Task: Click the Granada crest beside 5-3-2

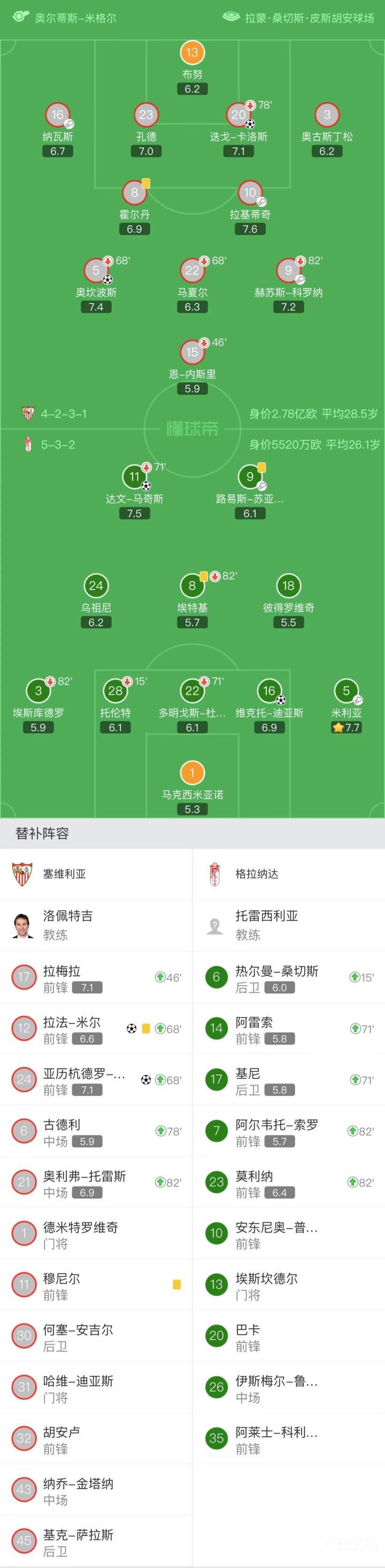Action: click(x=27, y=444)
